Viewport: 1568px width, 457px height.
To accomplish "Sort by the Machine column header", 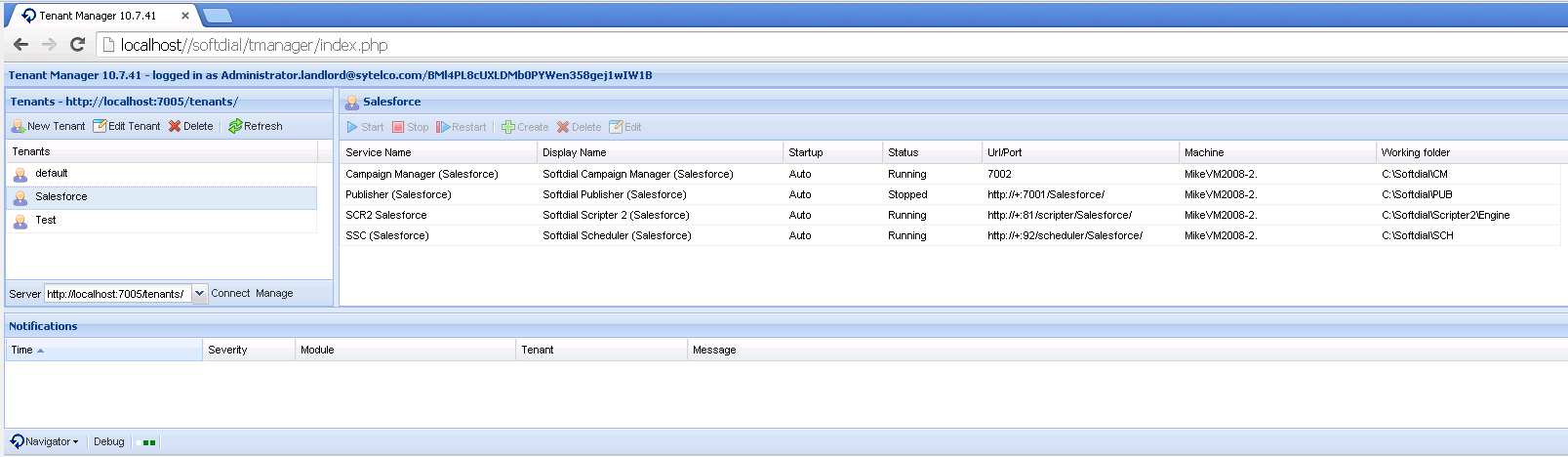I will 1278,152.
